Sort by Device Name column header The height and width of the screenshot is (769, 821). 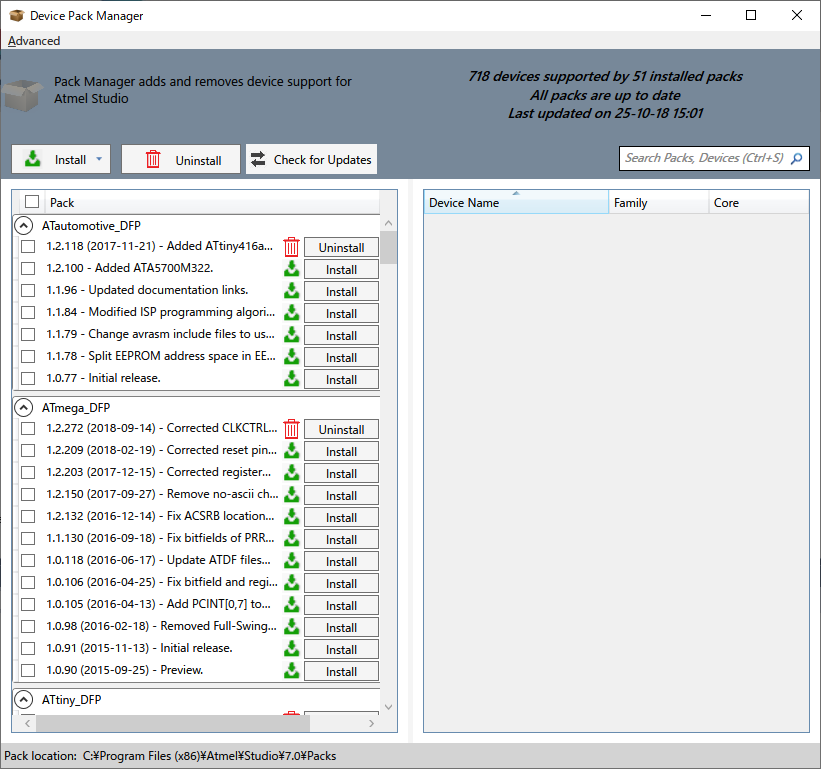[516, 203]
